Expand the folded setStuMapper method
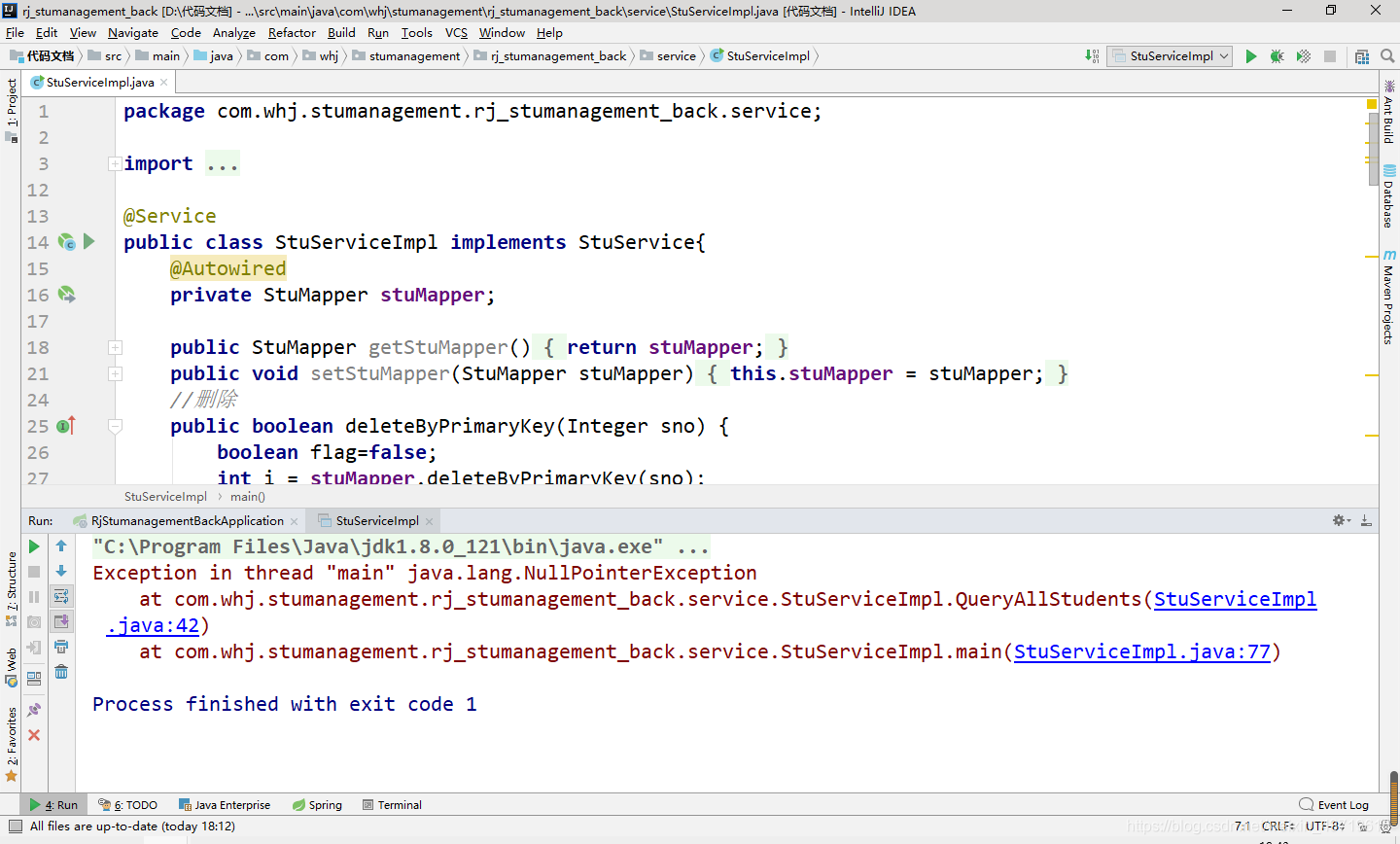This screenshot has width=1400, height=844. pyautogui.click(x=115, y=373)
